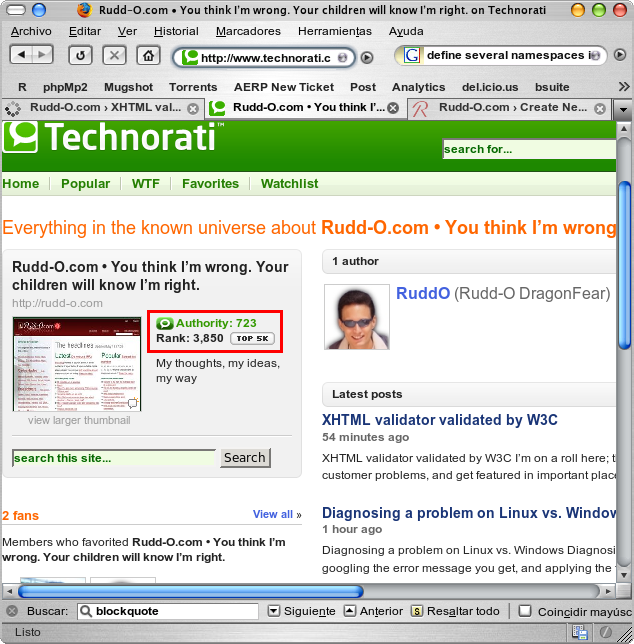Screen dimensions: 634x644
Task: Click the green Authority speech bubble icon
Action: tap(165, 324)
